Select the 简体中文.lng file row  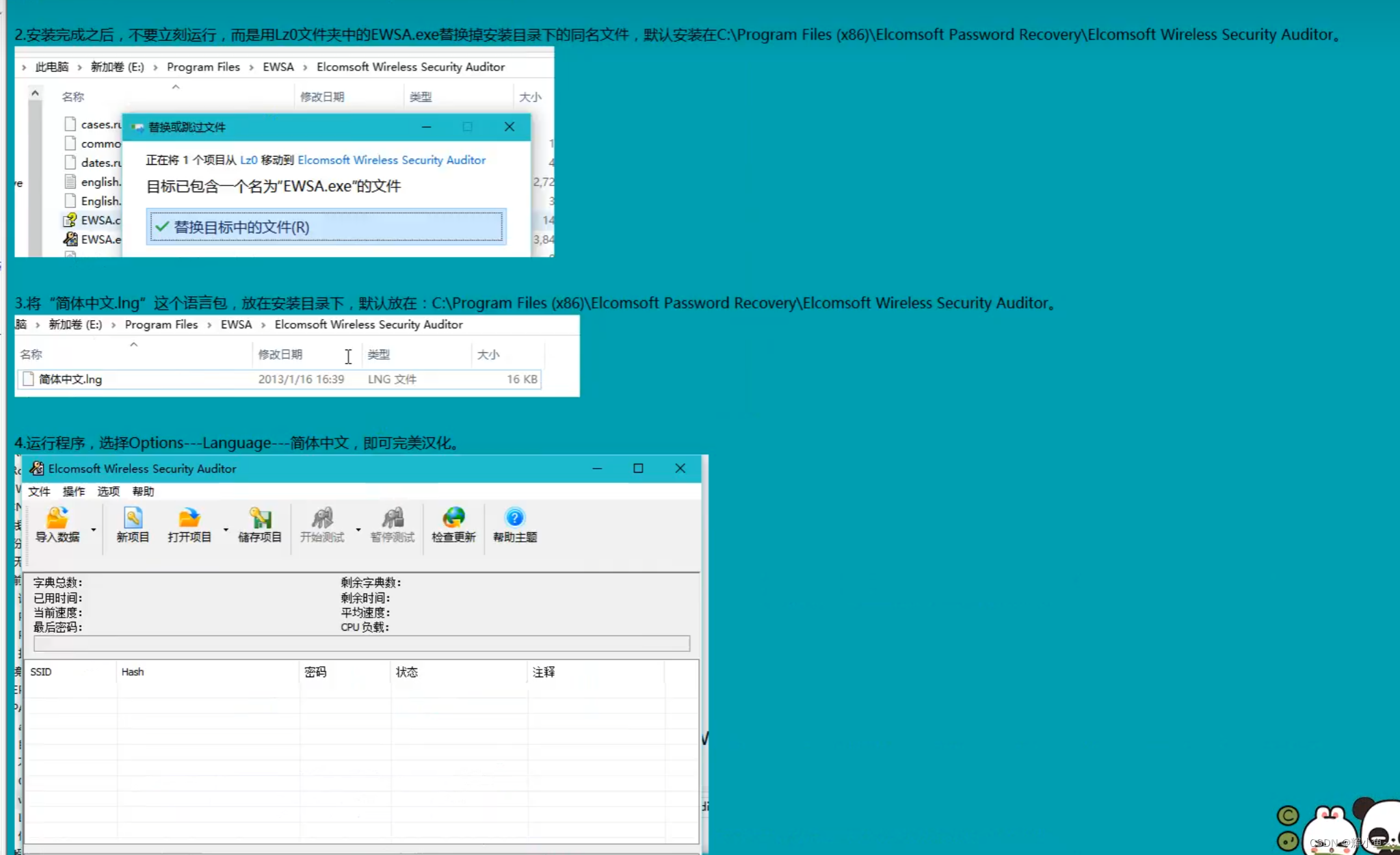point(279,379)
